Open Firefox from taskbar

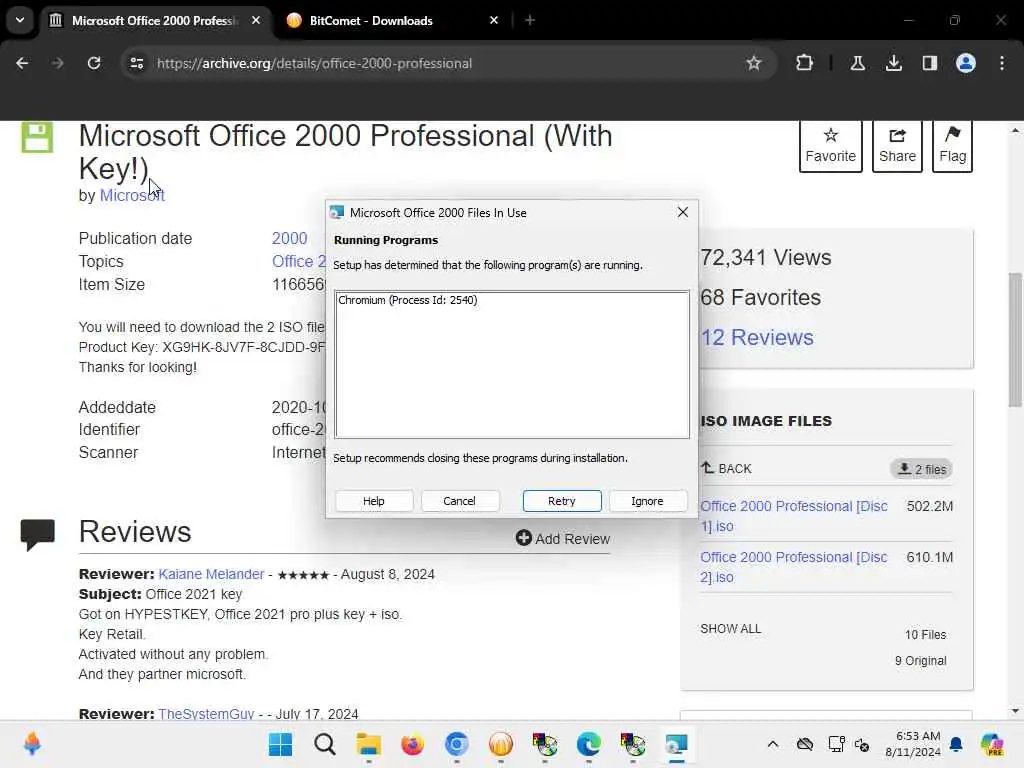click(x=412, y=744)
